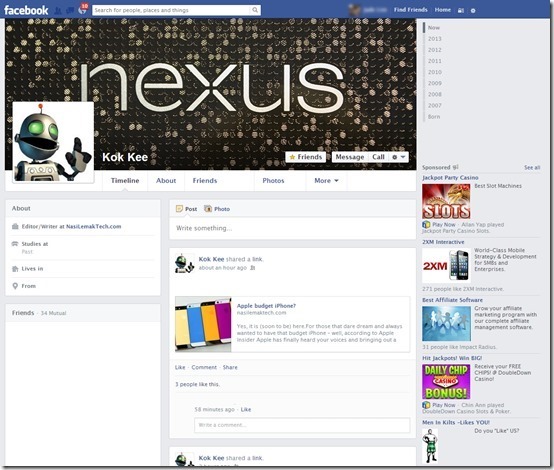554x470 pixels.
Task: Click post author avatar on first post
Action: pyautogui.click(x=184, y=263)
